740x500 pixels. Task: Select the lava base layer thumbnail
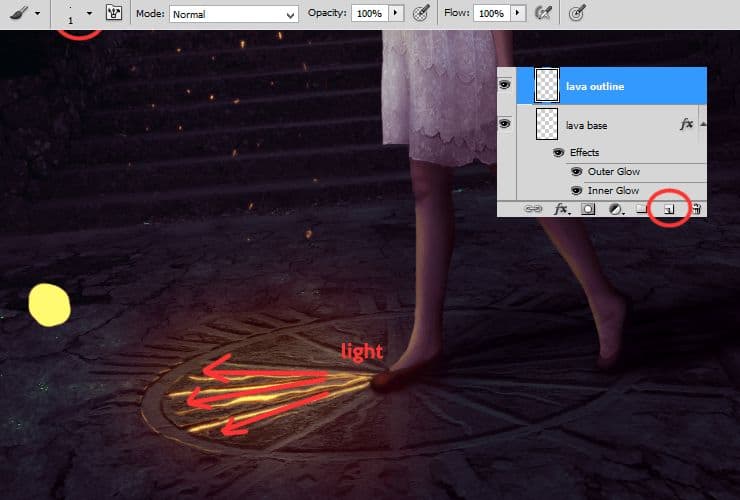pyautogui.click(x=547, y=124)
